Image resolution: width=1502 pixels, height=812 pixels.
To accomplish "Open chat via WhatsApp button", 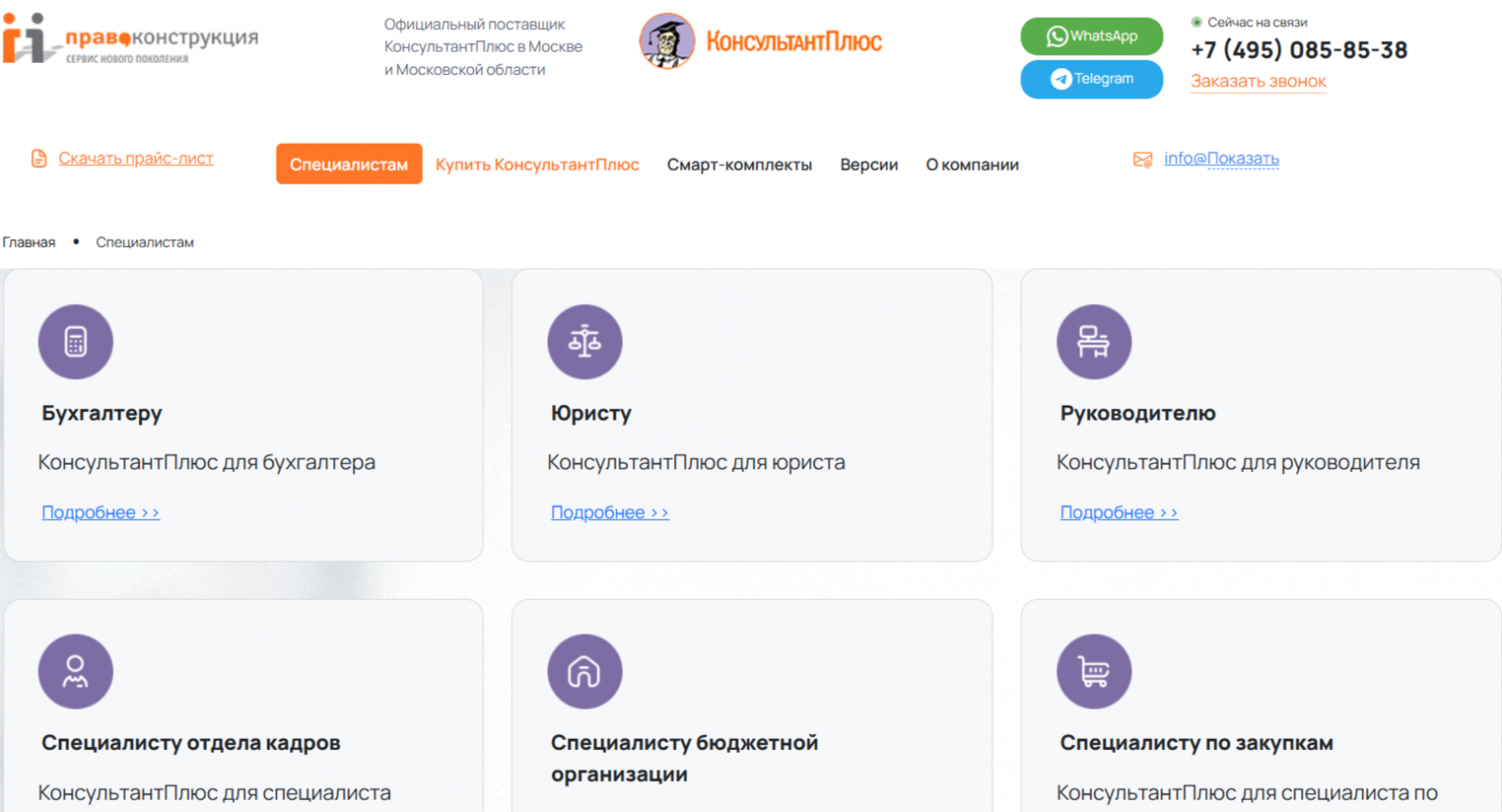I will pos(1092,37).
